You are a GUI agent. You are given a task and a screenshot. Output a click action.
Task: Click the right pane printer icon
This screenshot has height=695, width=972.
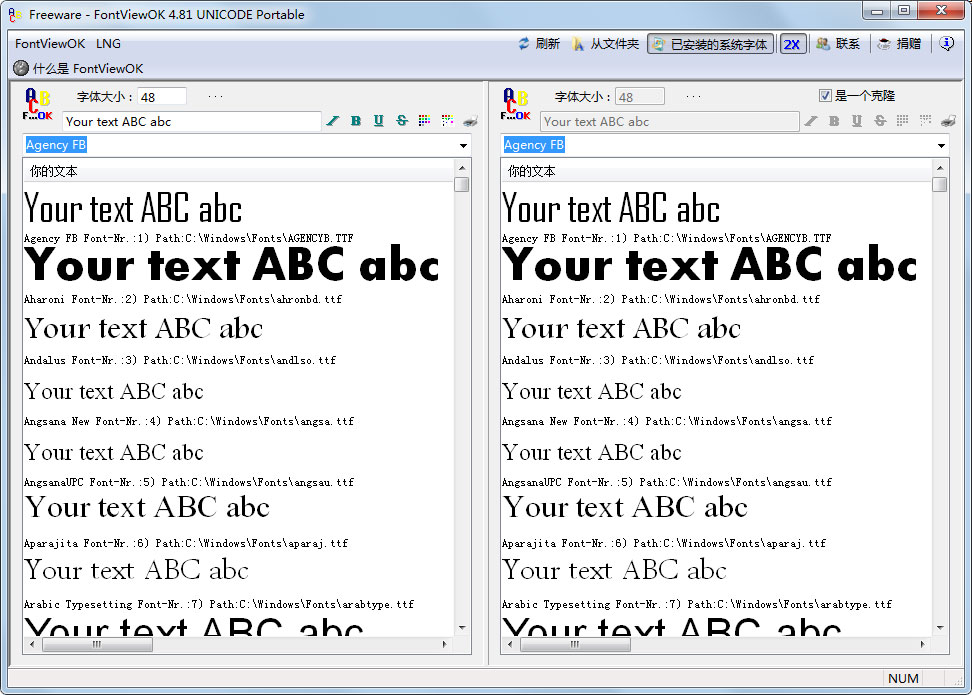948,121
